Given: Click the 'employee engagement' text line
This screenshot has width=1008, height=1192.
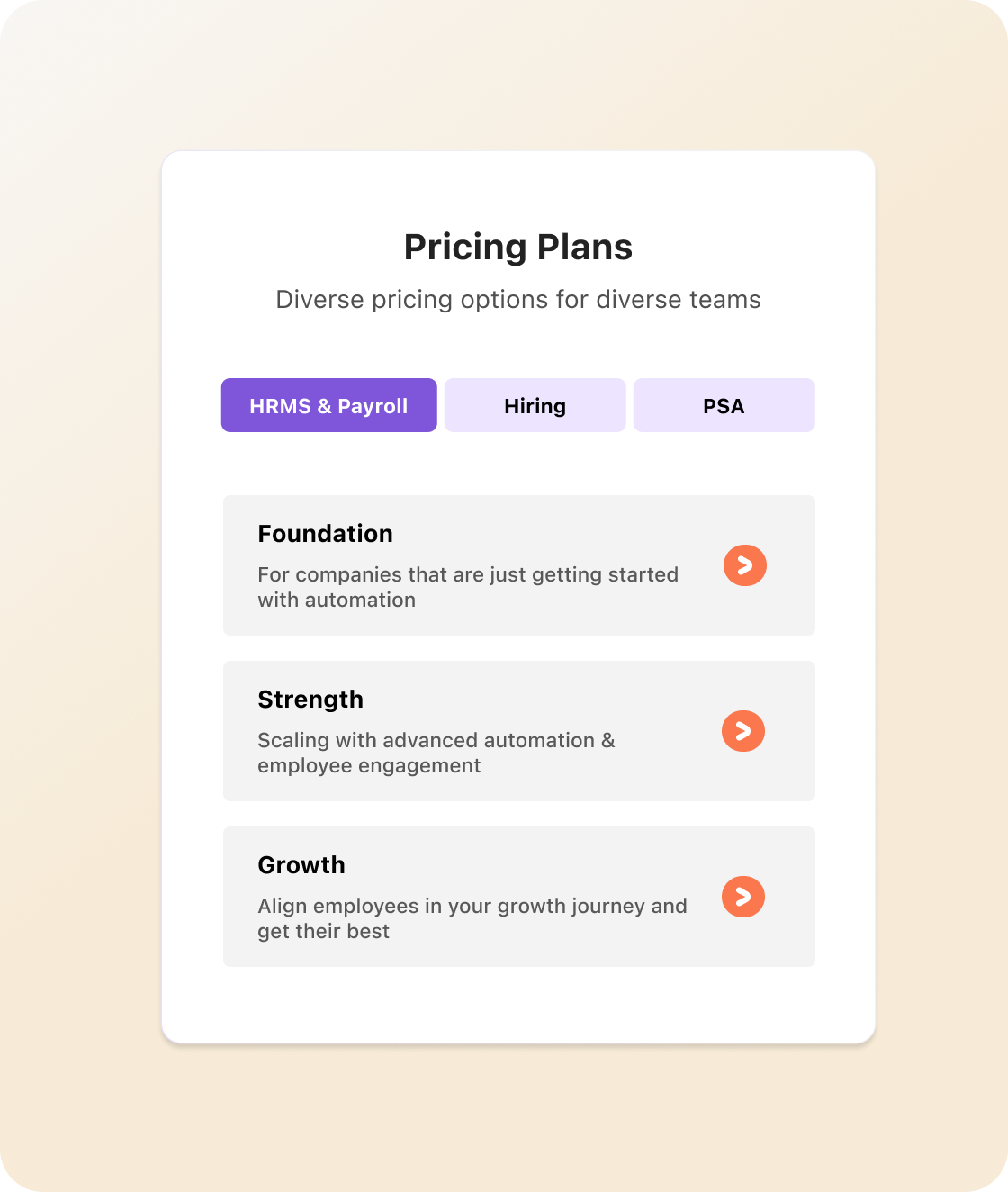Looking at the screenshot, I should click(x=369, y=765).
